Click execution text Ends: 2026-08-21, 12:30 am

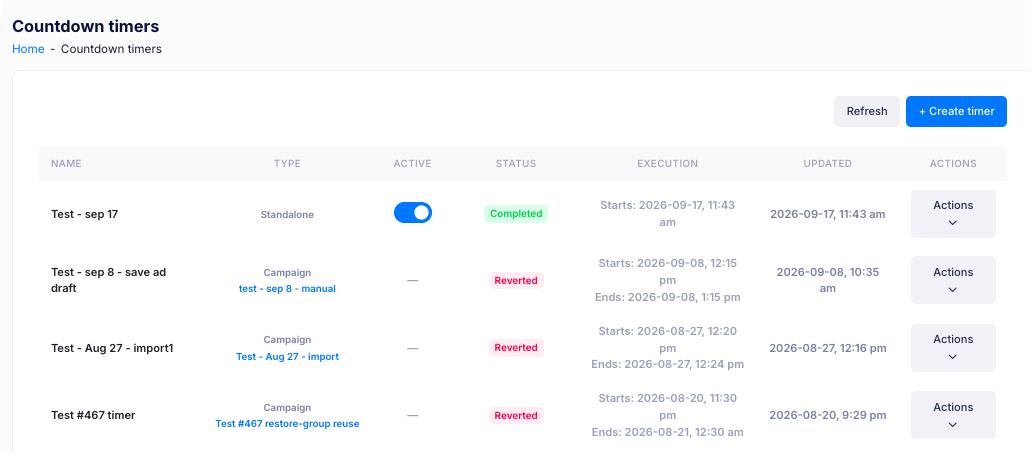tap(667, 432)
